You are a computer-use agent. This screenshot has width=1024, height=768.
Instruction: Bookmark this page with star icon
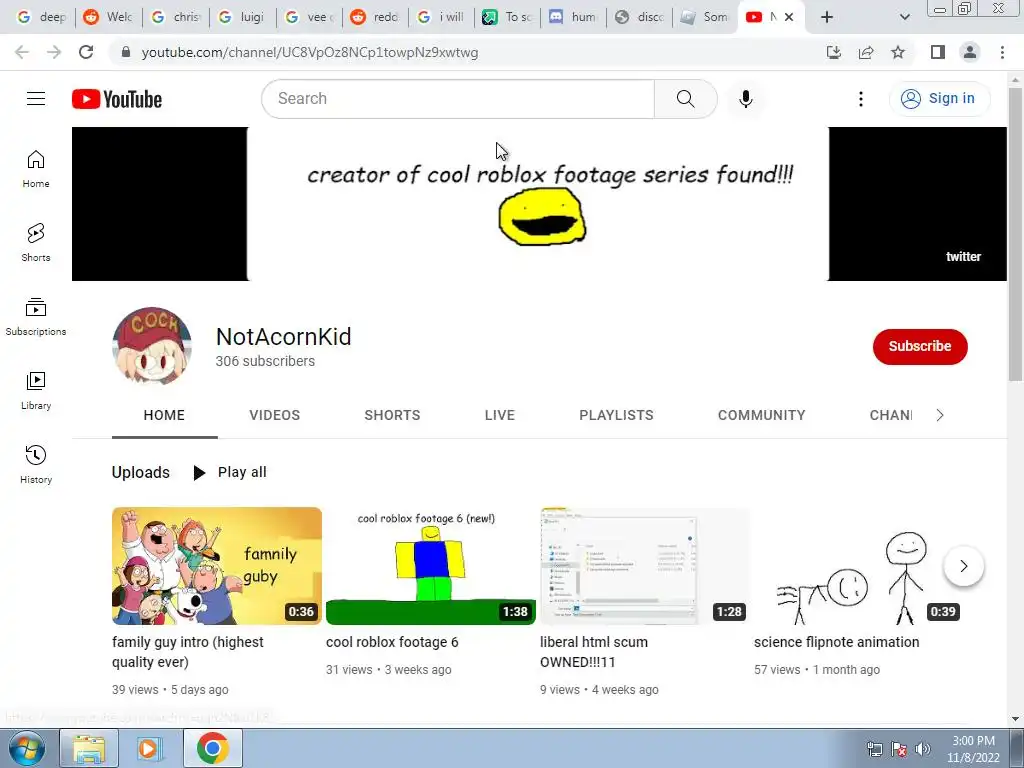898,52
